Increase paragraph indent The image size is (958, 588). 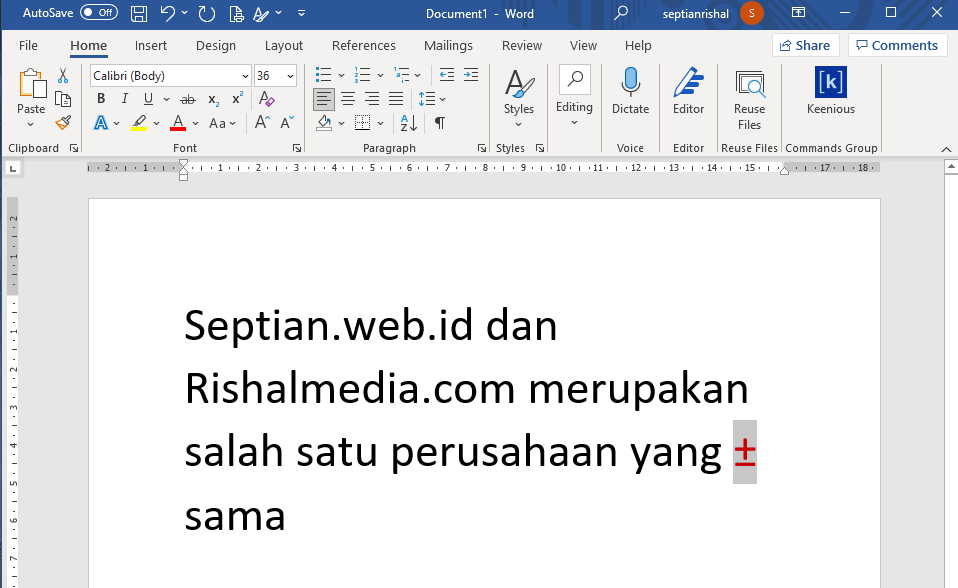[x=471, y=75]
